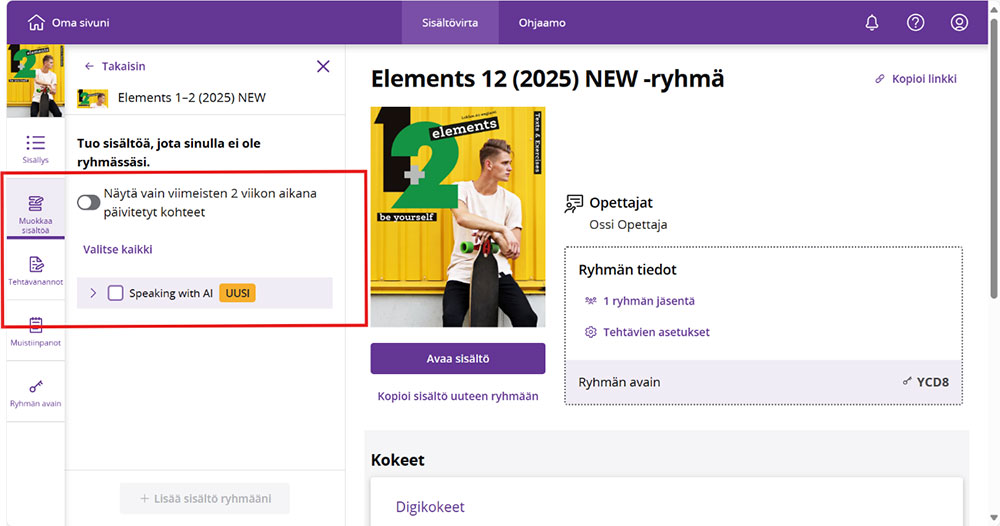Switch to the Sisältövirta tab
Image resolution: width=1000 pixels, height=526 pixels.
click(x=450, y=22)
